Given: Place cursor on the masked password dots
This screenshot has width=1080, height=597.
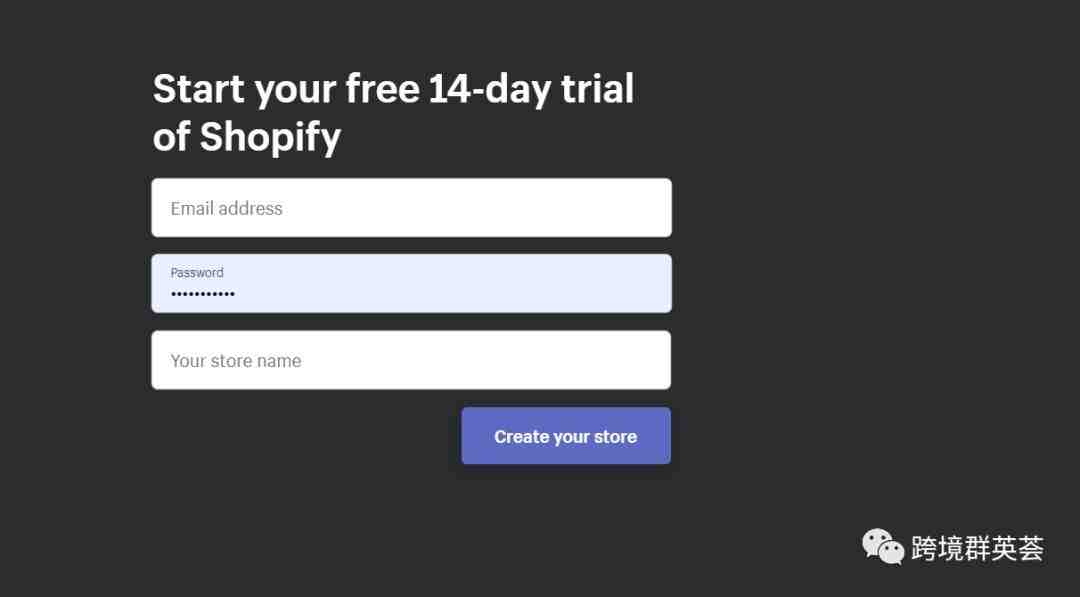Looking at the screenshot, I should [x=202, y=294].
